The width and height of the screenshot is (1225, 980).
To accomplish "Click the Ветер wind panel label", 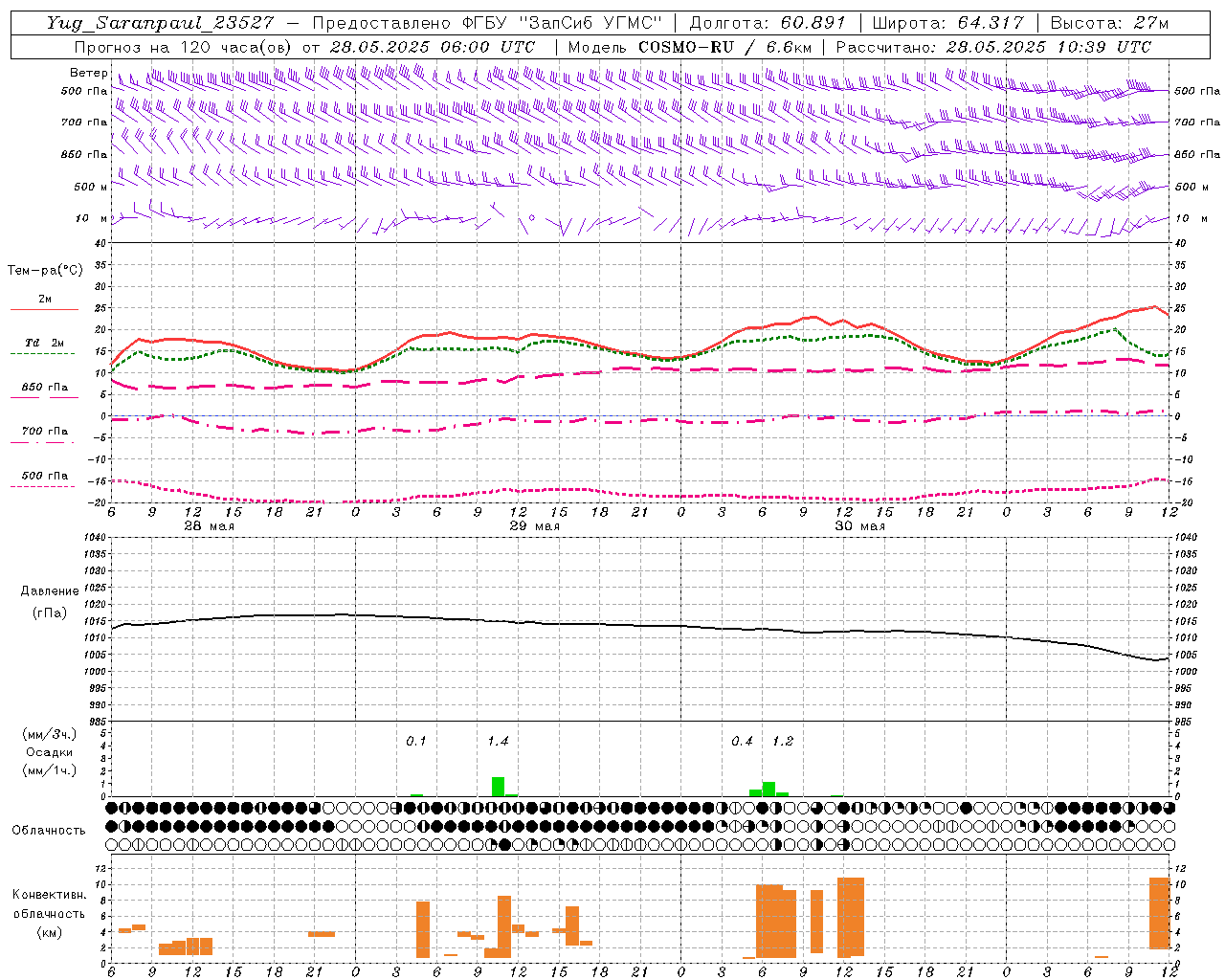I will point(88,73).
